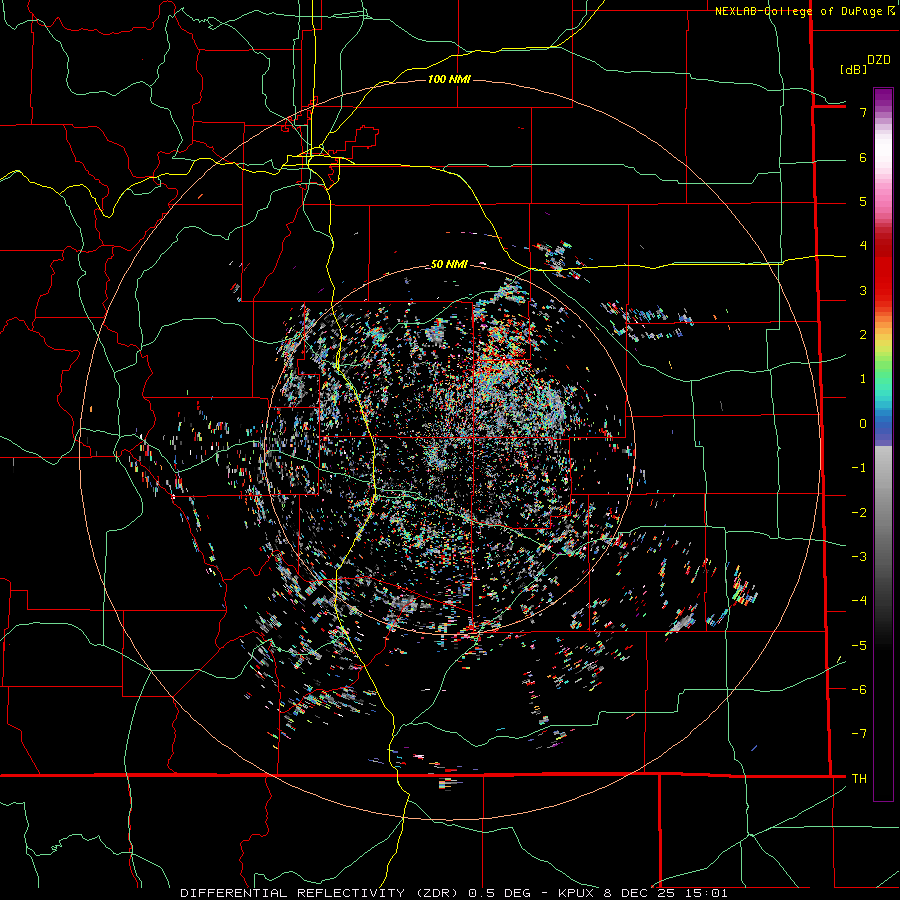Click the gray -2 dB band of the color bar

coord(883,513)
